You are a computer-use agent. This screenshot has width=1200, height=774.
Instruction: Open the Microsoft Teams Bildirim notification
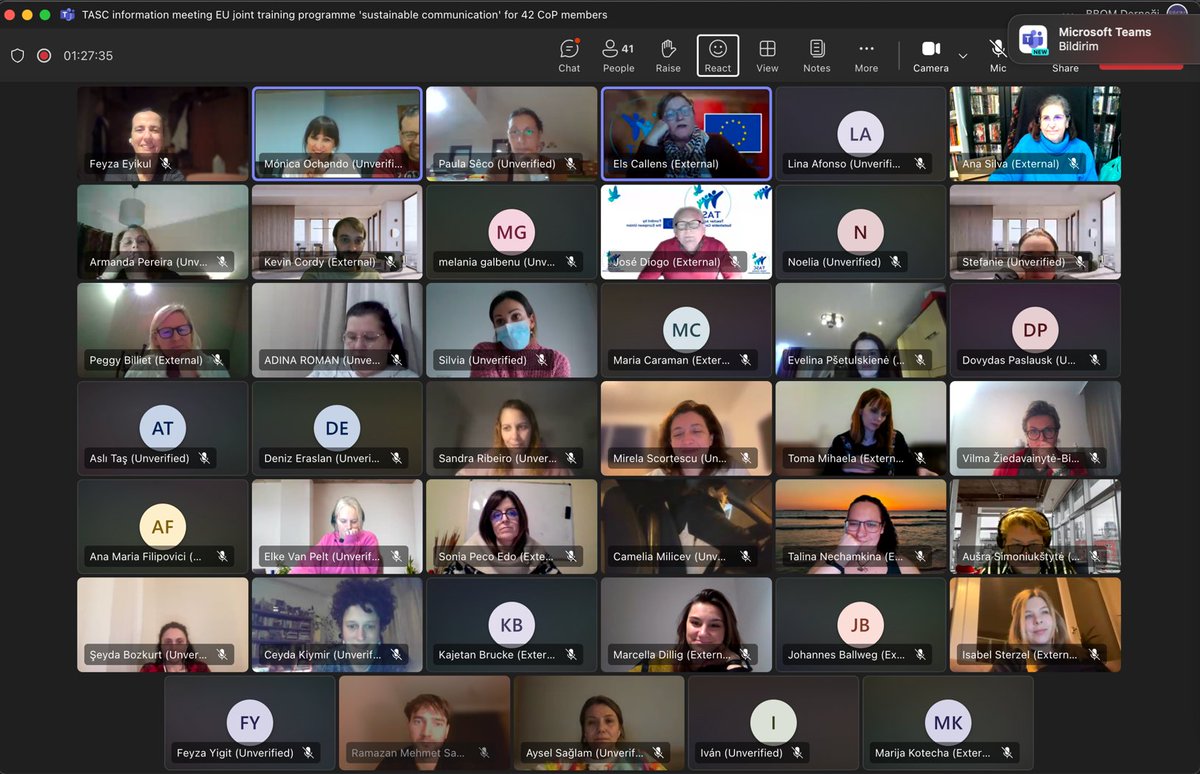[x=1102, y=39]
